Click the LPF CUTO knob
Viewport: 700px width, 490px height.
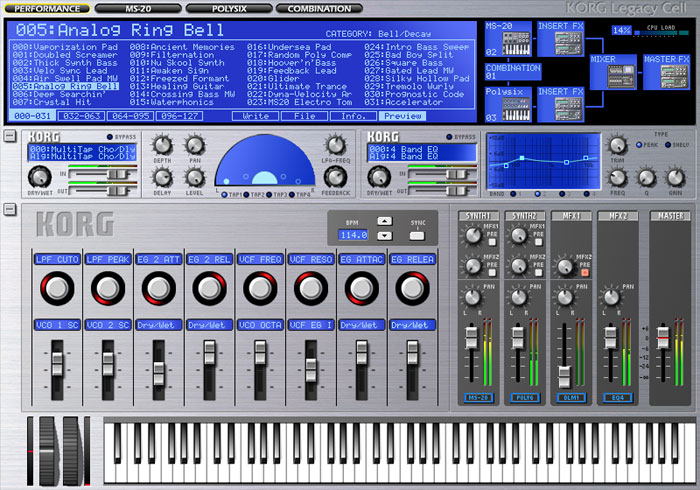coord(57,289)
